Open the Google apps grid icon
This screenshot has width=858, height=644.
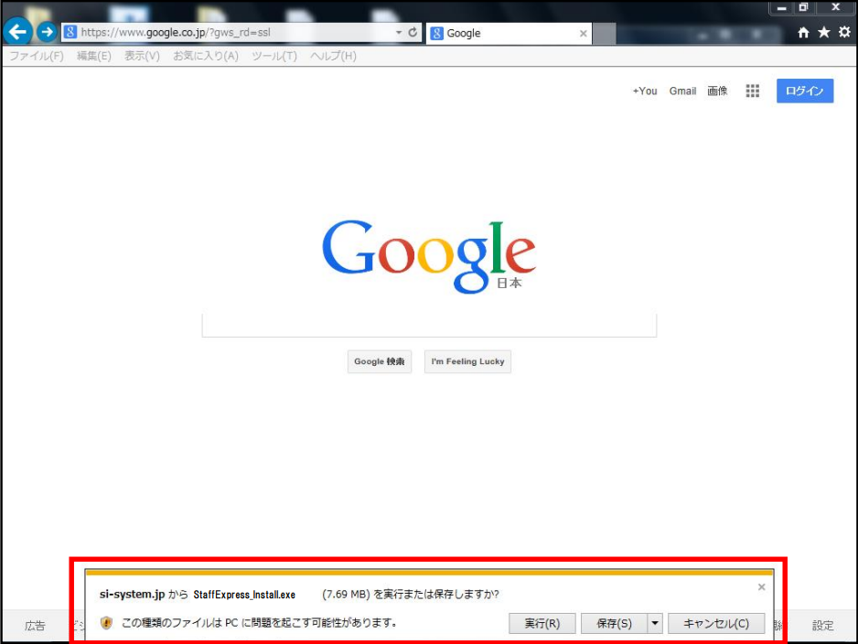(752, 91)
